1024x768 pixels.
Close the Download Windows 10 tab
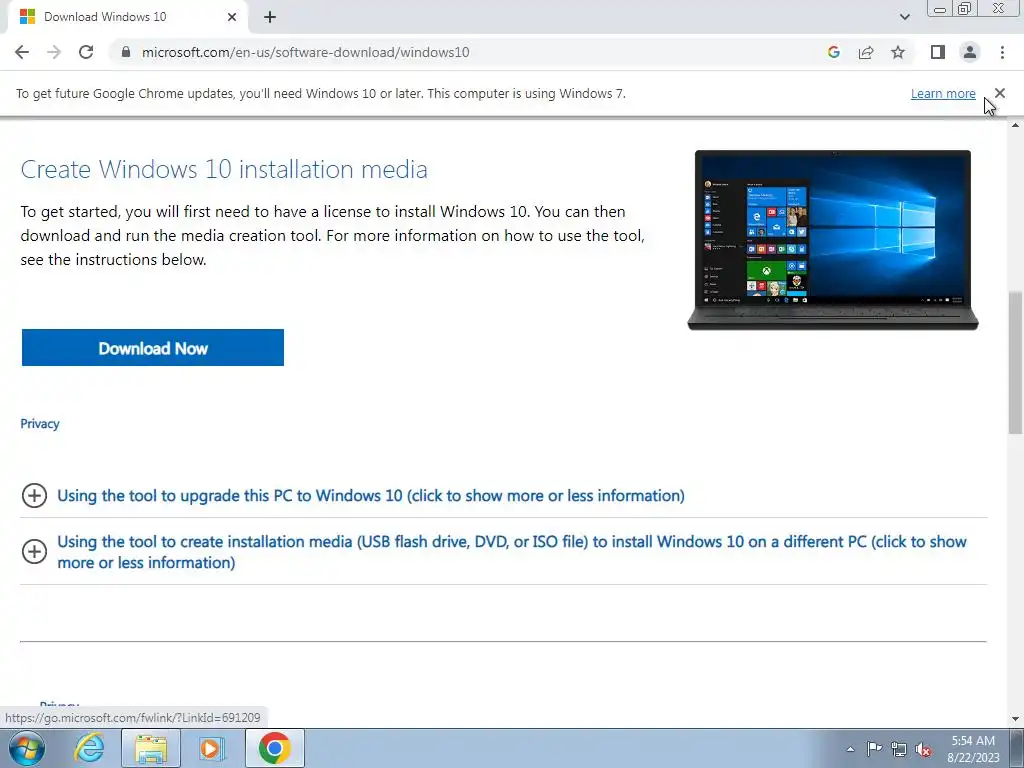pyautogui.click(x=232, y=17)
